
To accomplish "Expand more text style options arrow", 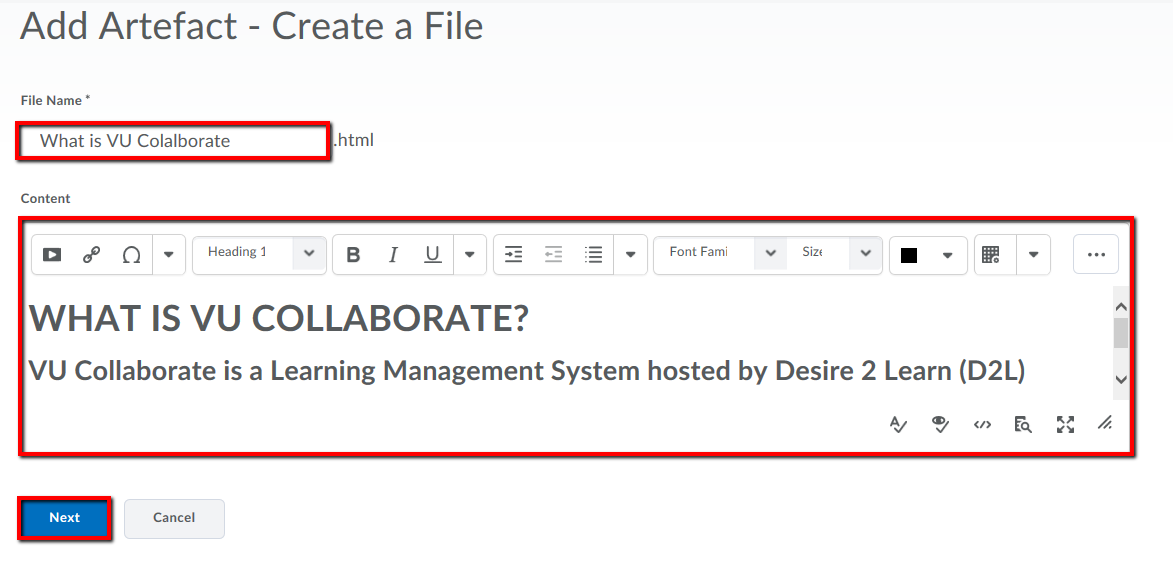I will coord(470,255).
